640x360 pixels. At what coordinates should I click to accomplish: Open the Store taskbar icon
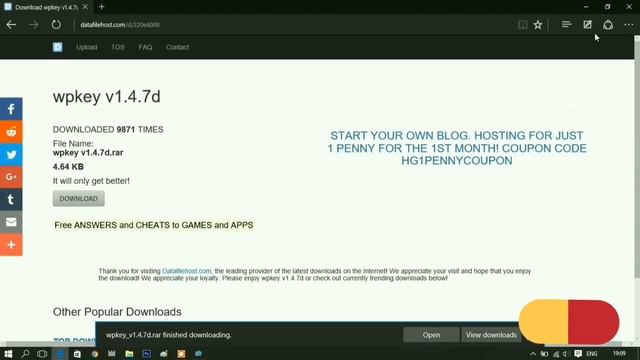coord(77,354)
